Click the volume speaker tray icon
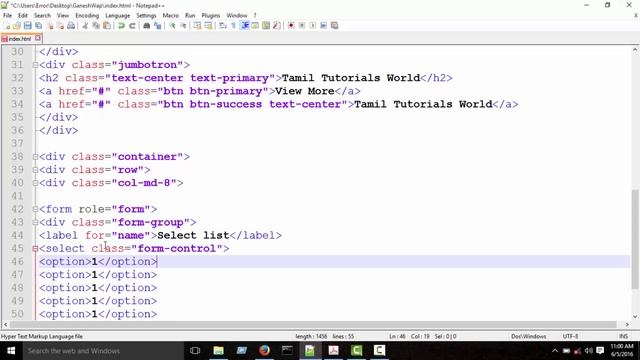The image size is (640, 360). [588, 351]
